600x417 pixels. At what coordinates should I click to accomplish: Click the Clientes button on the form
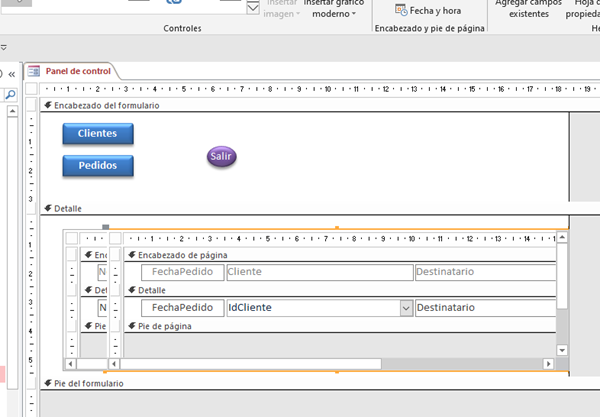pyautogui.click(x=98, y=134)
